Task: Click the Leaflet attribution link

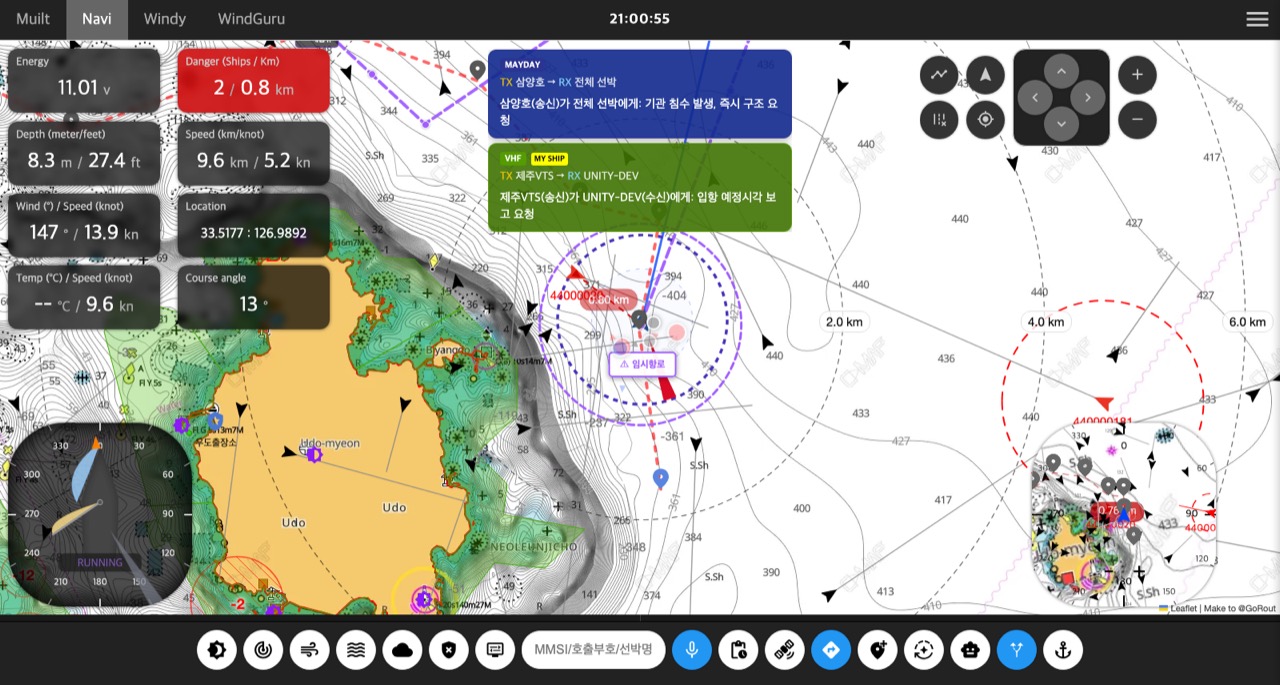Action: (x=1181, y=608)
